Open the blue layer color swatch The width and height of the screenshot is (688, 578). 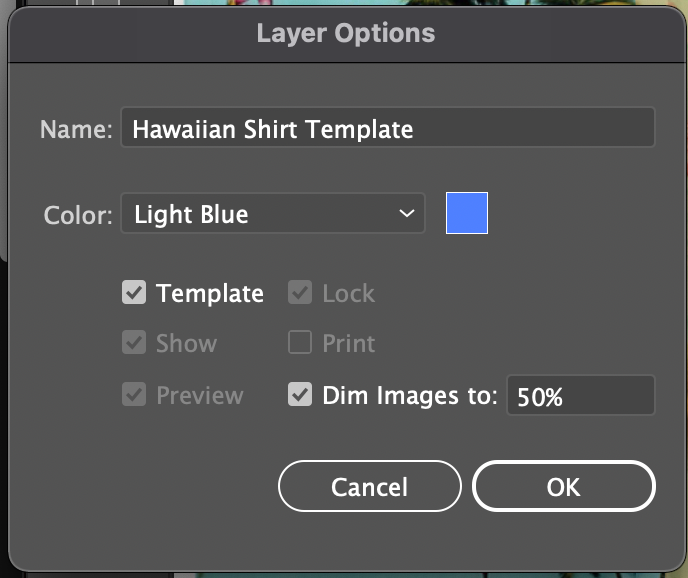click(467, 213)
